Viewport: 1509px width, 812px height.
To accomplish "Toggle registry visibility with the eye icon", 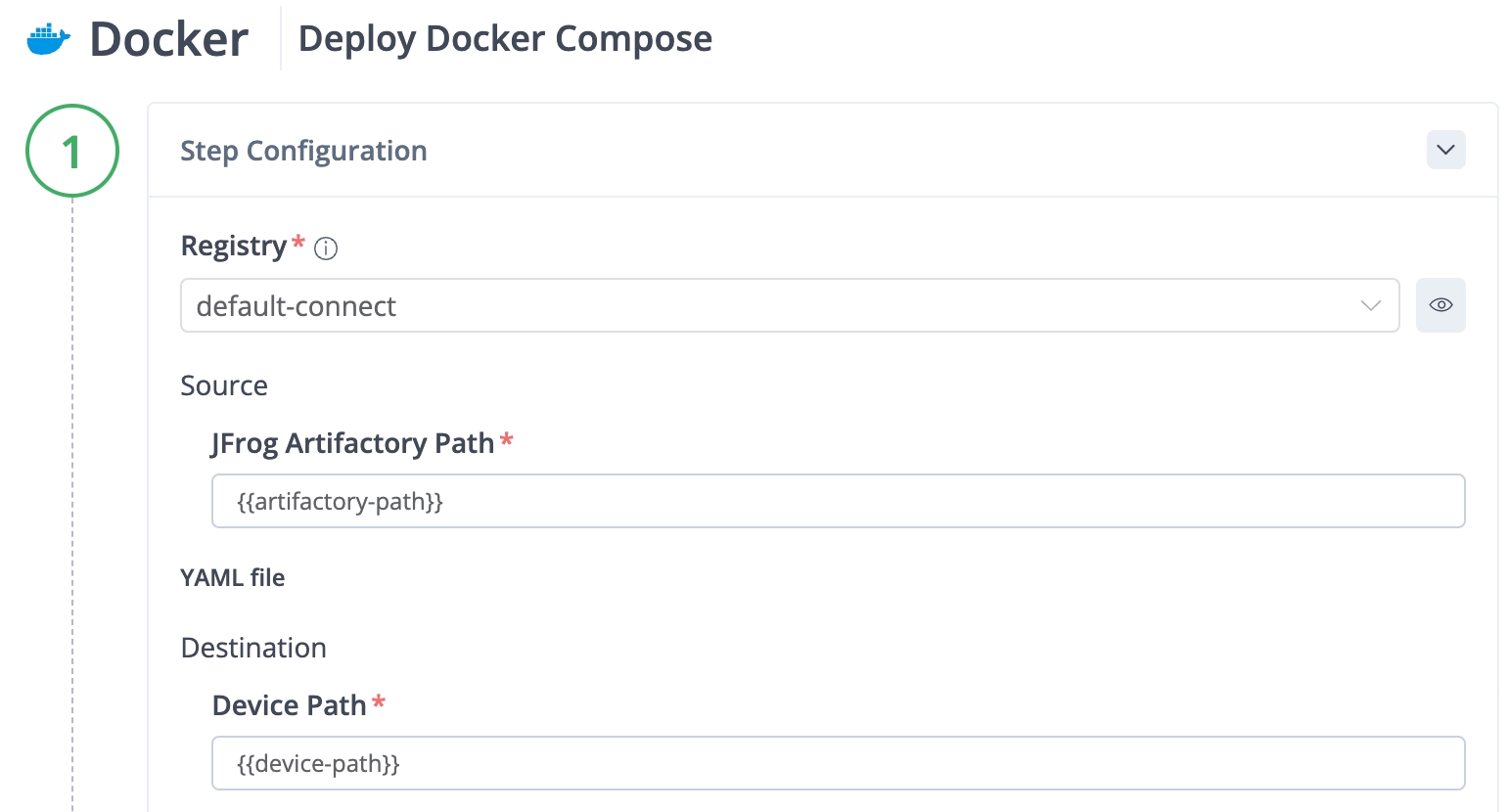I will point(1440,305).
